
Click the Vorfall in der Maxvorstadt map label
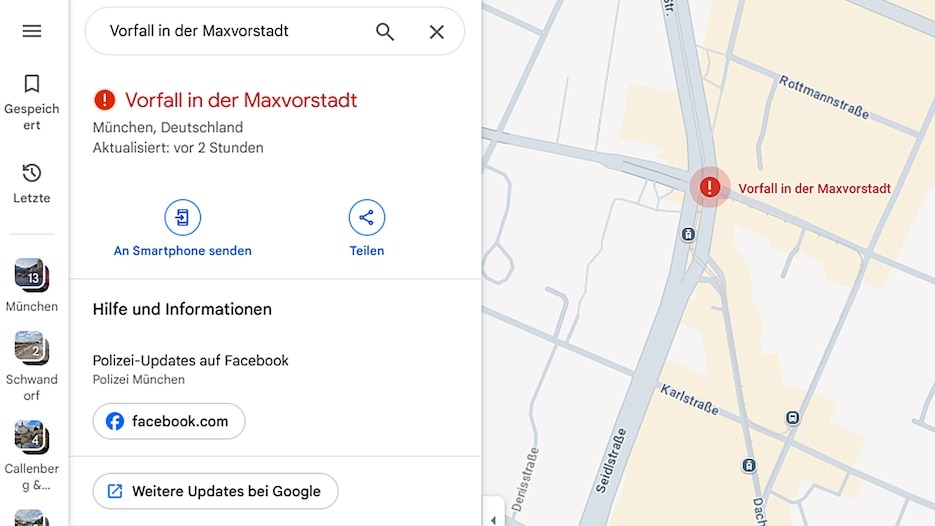tap(815, 188)
